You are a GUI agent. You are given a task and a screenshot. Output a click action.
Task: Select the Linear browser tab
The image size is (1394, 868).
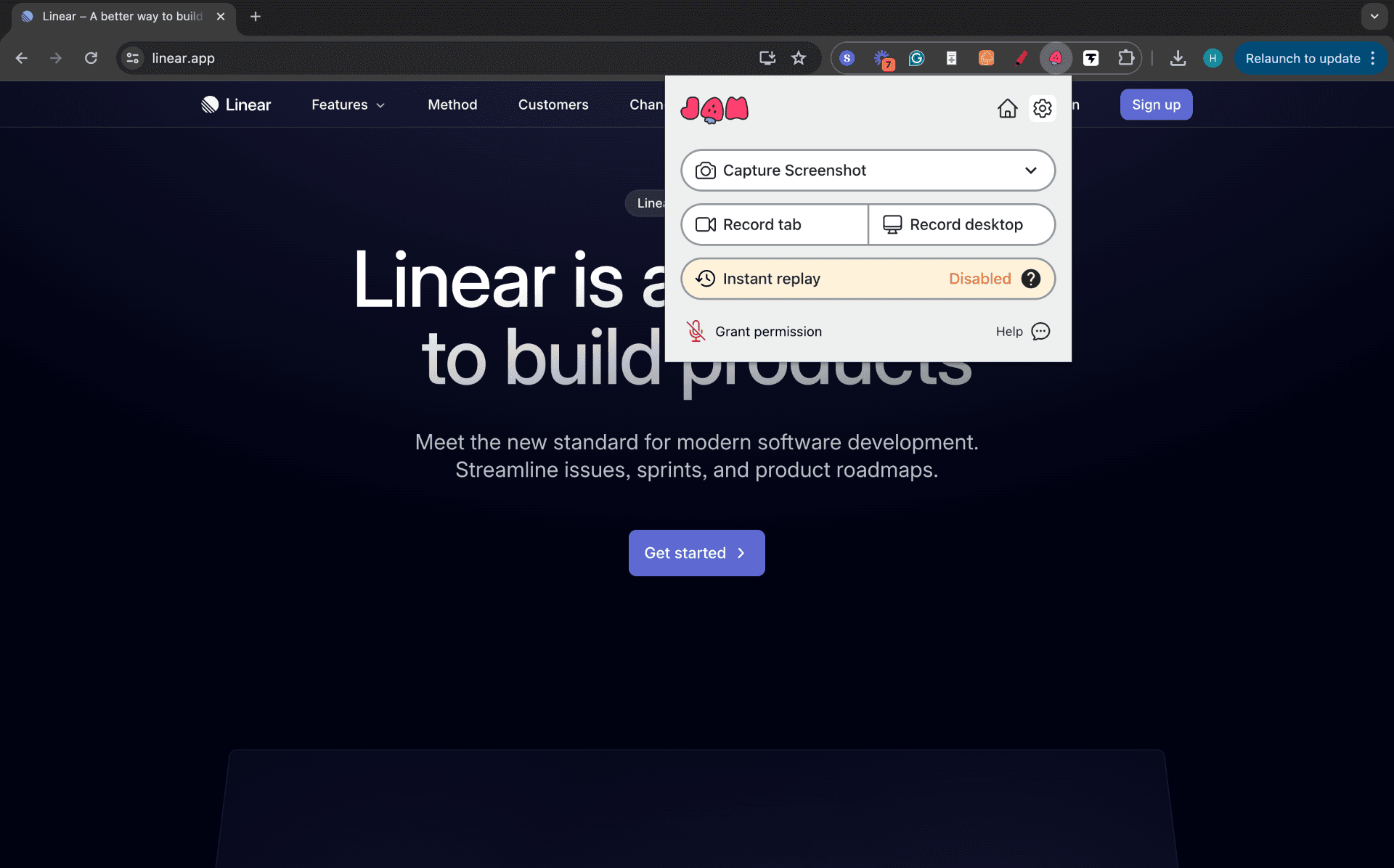pyautogui.click(x=122, y=16)
